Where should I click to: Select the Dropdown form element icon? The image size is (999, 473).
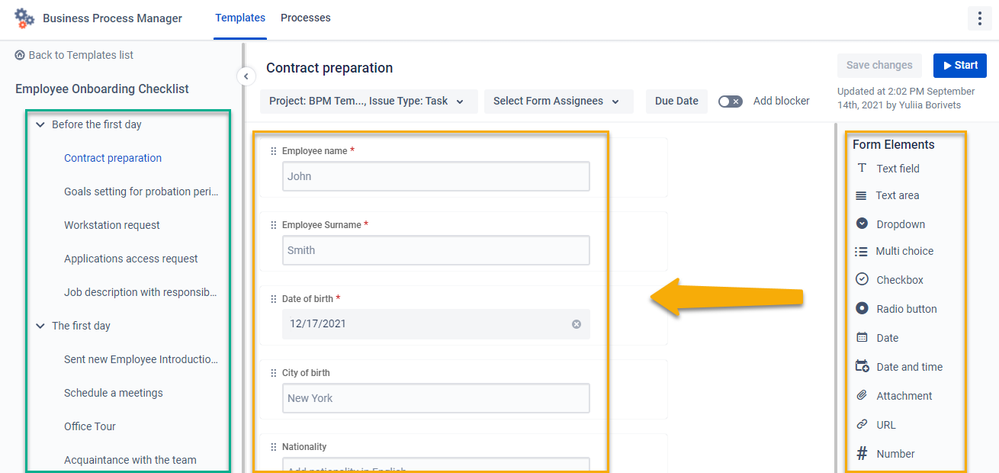click(x=862, y=224)
